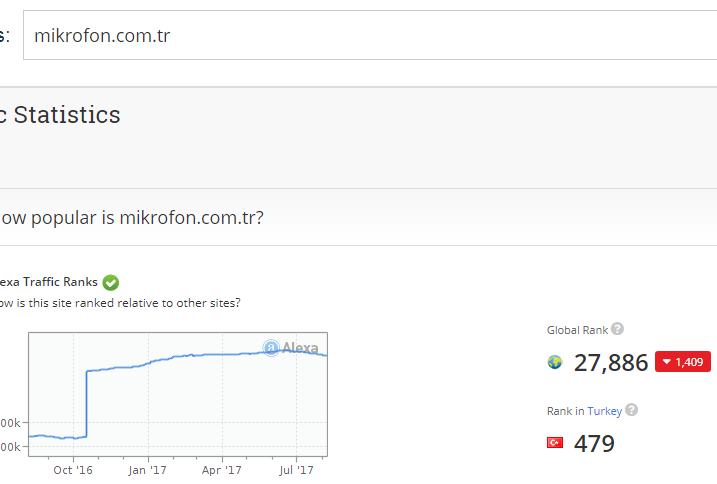
Task: Select the Turkey rank value 479
Action: coord(594,444)
